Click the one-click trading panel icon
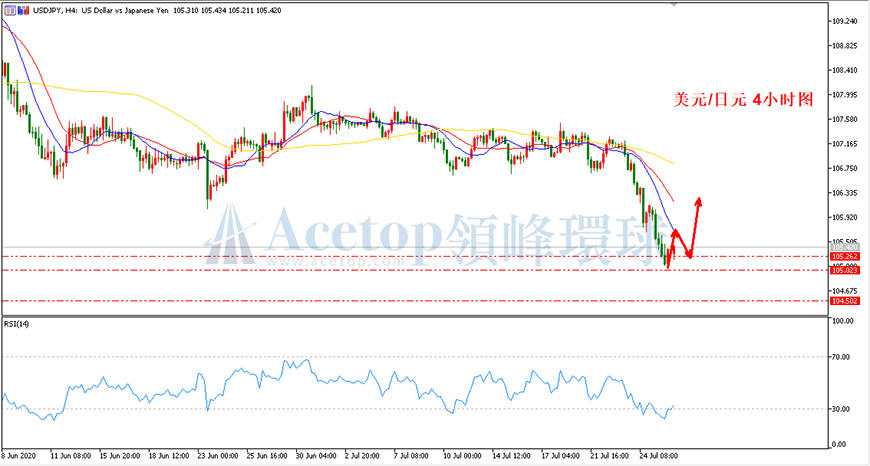This screenshot has height=466, width=870. click(x=9, y=10)
